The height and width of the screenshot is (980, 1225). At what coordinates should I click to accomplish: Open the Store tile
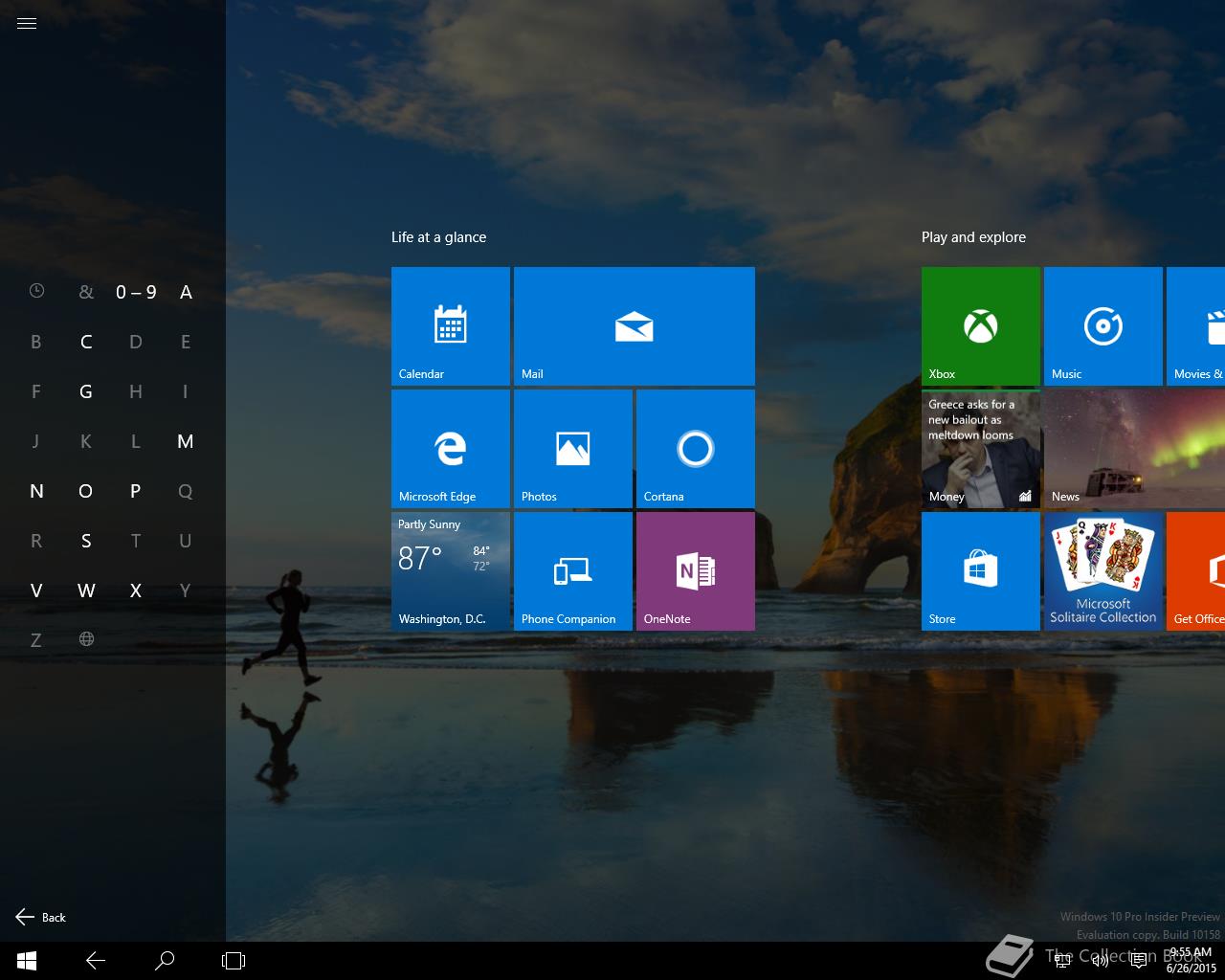981,571
